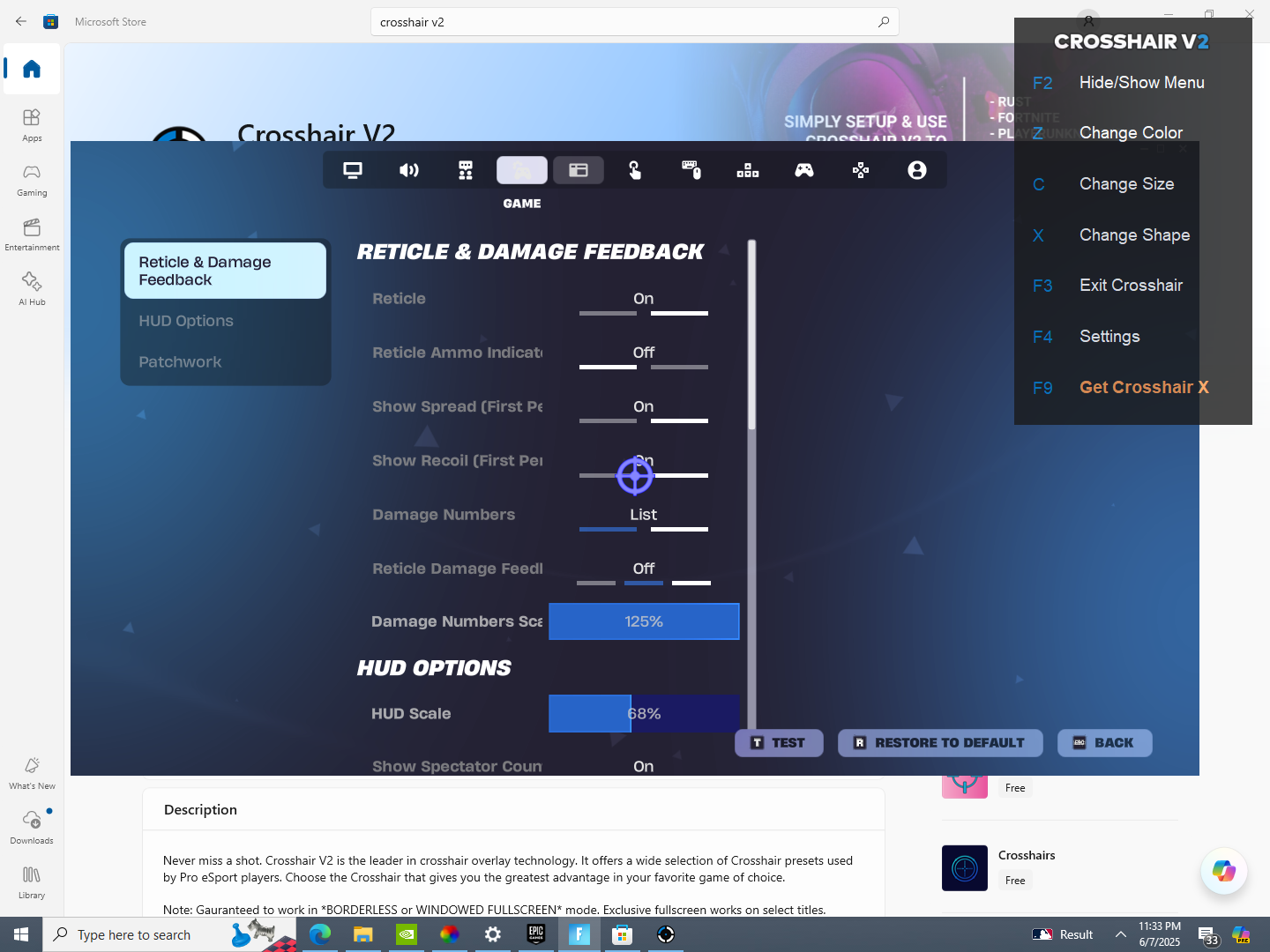Image resolution: width=1270 pixels, height=952 pixels.
Task: Open AI Hub in the Store sidebar
Action: click(x=32, y=289)
